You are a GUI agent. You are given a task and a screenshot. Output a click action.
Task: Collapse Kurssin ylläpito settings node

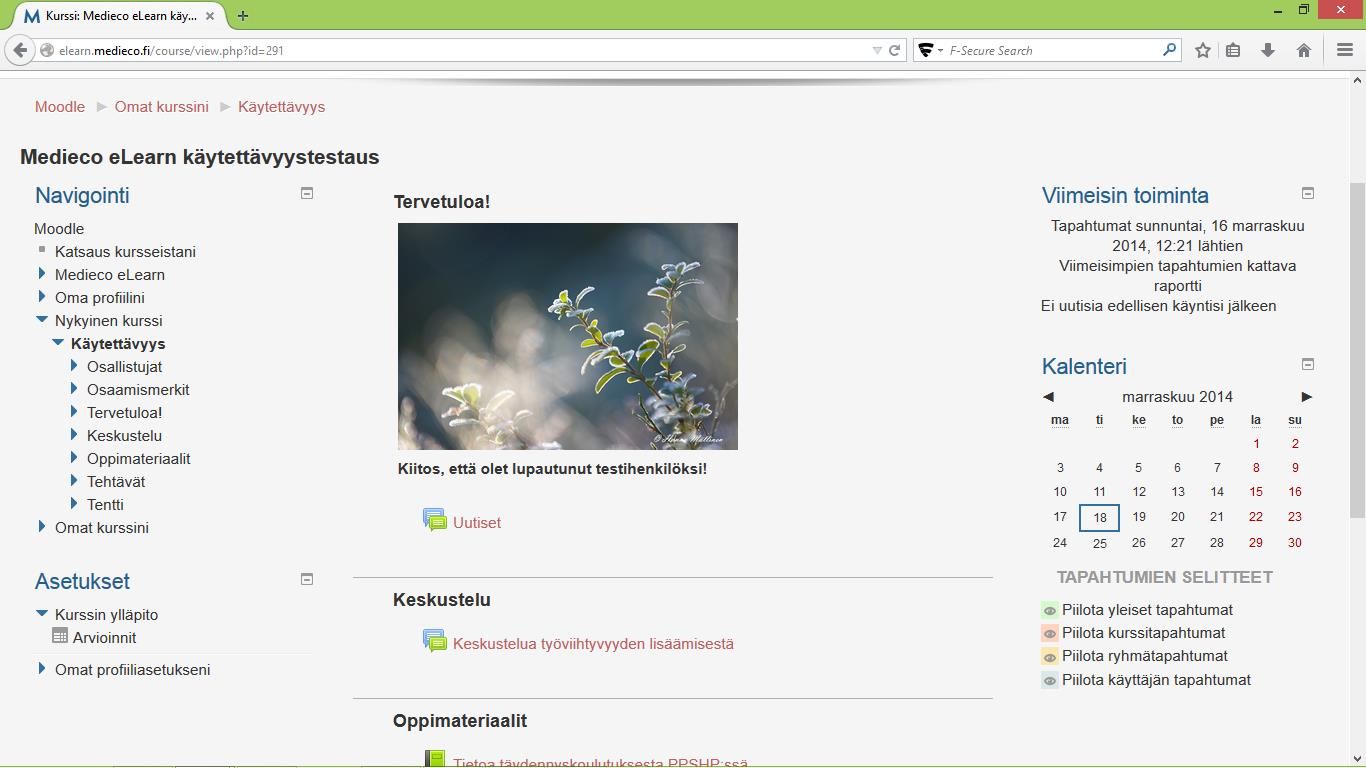tap(42, 614)
